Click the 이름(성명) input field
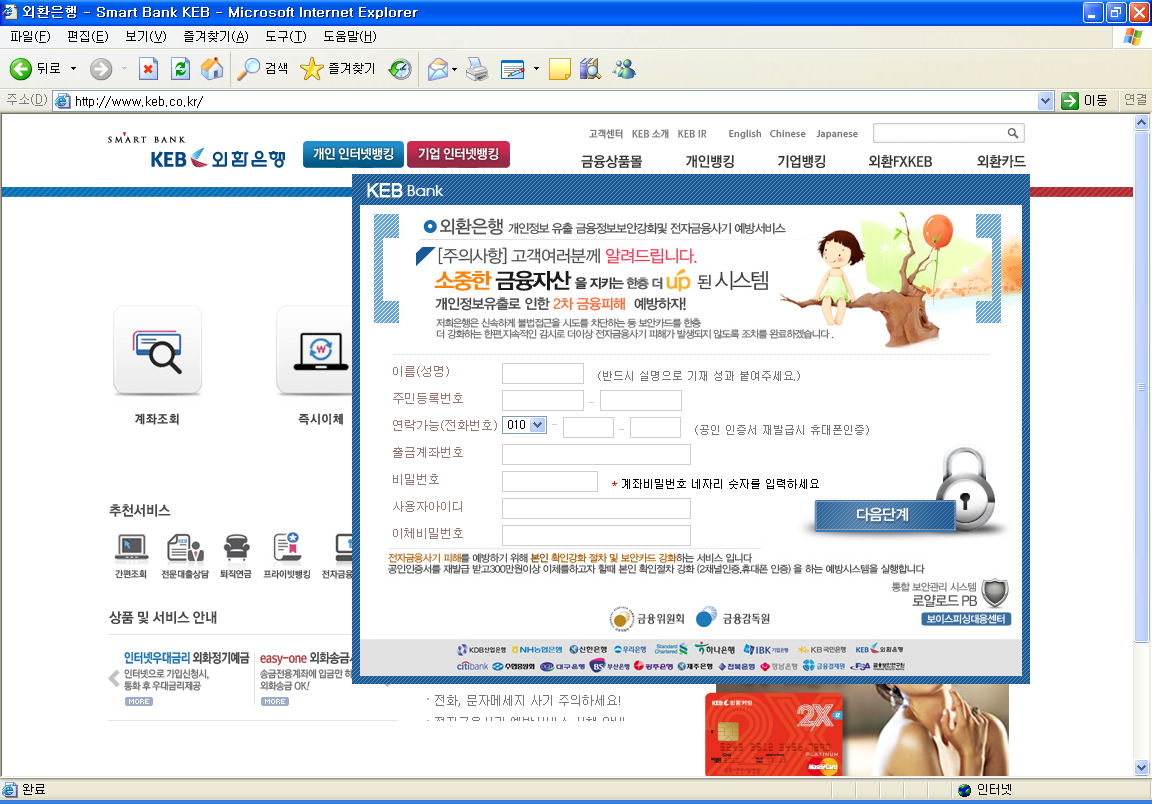This screenshot has height=804, width=1152. (542, 373)
